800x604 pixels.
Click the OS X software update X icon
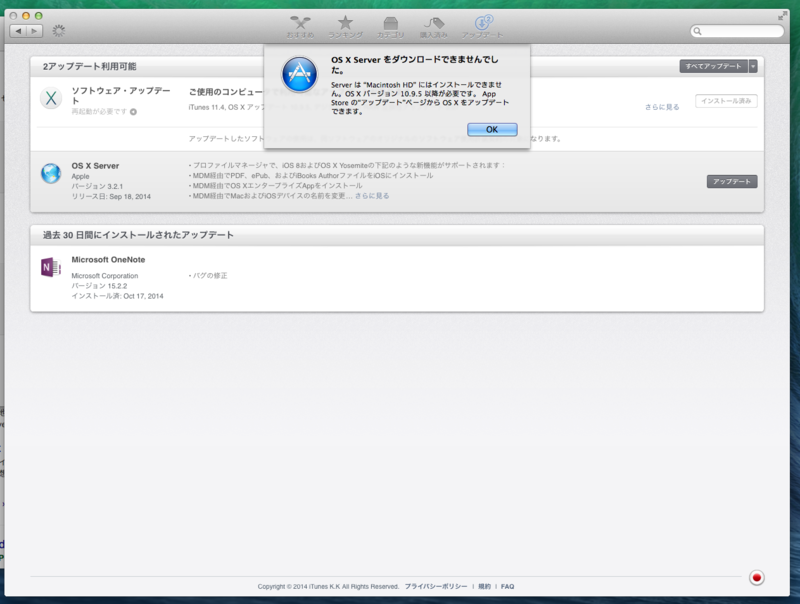(x=51, y=98)
